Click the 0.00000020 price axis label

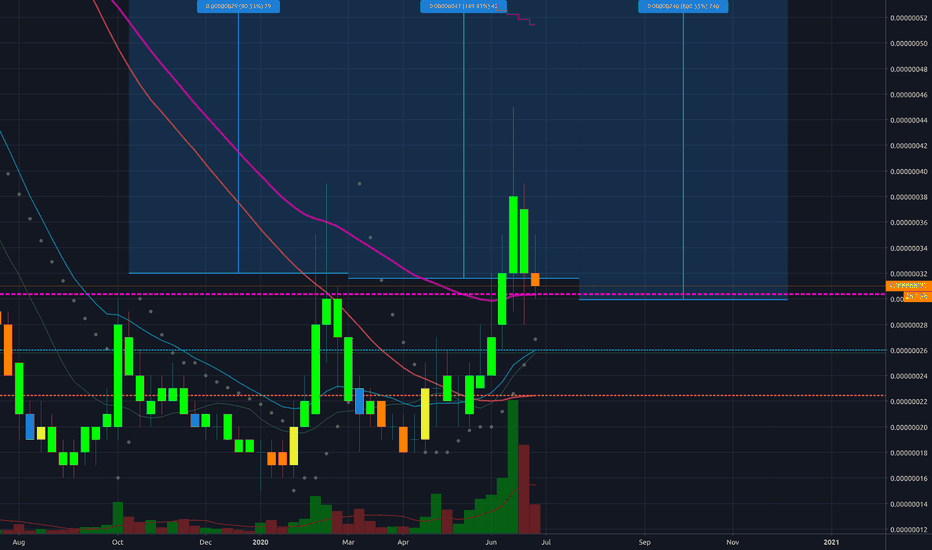(x=908, y=427)
